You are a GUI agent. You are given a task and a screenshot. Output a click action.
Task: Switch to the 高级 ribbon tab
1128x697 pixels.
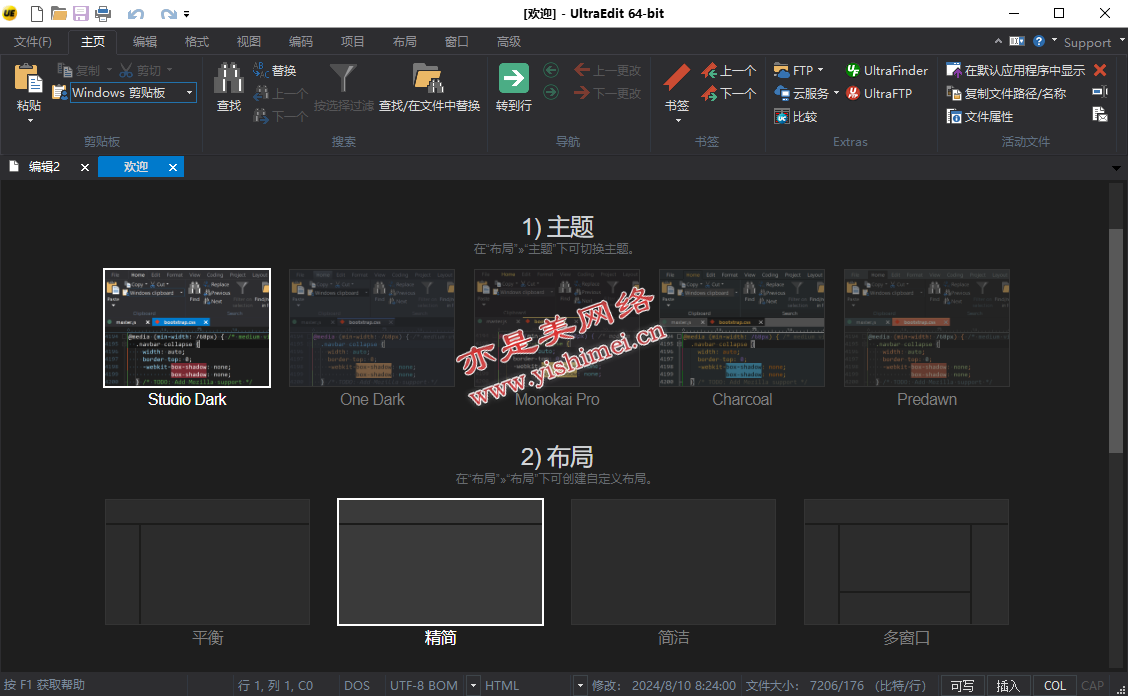[x=509, y=42]
